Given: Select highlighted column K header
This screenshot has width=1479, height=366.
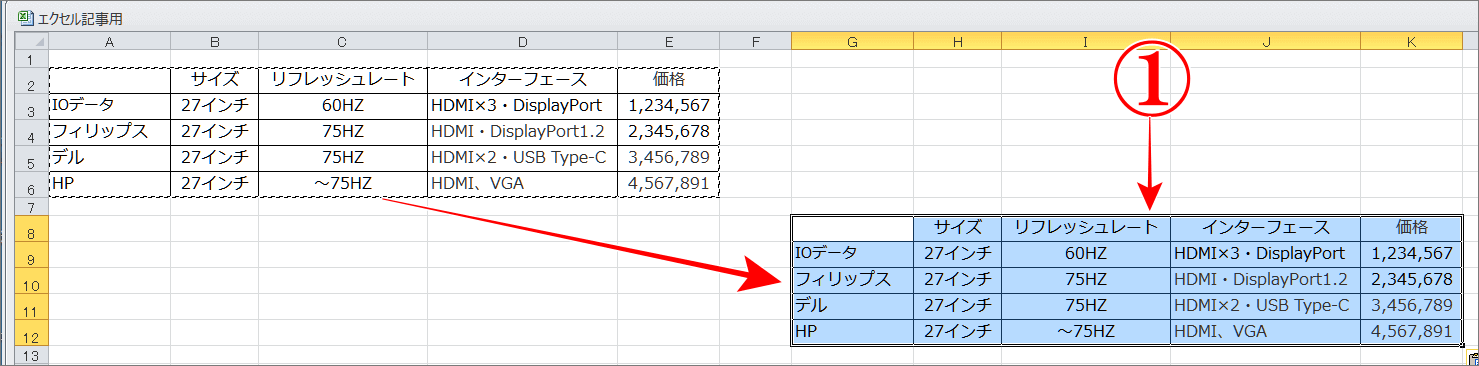Looking at the screenshot, I should (1411, 41).
